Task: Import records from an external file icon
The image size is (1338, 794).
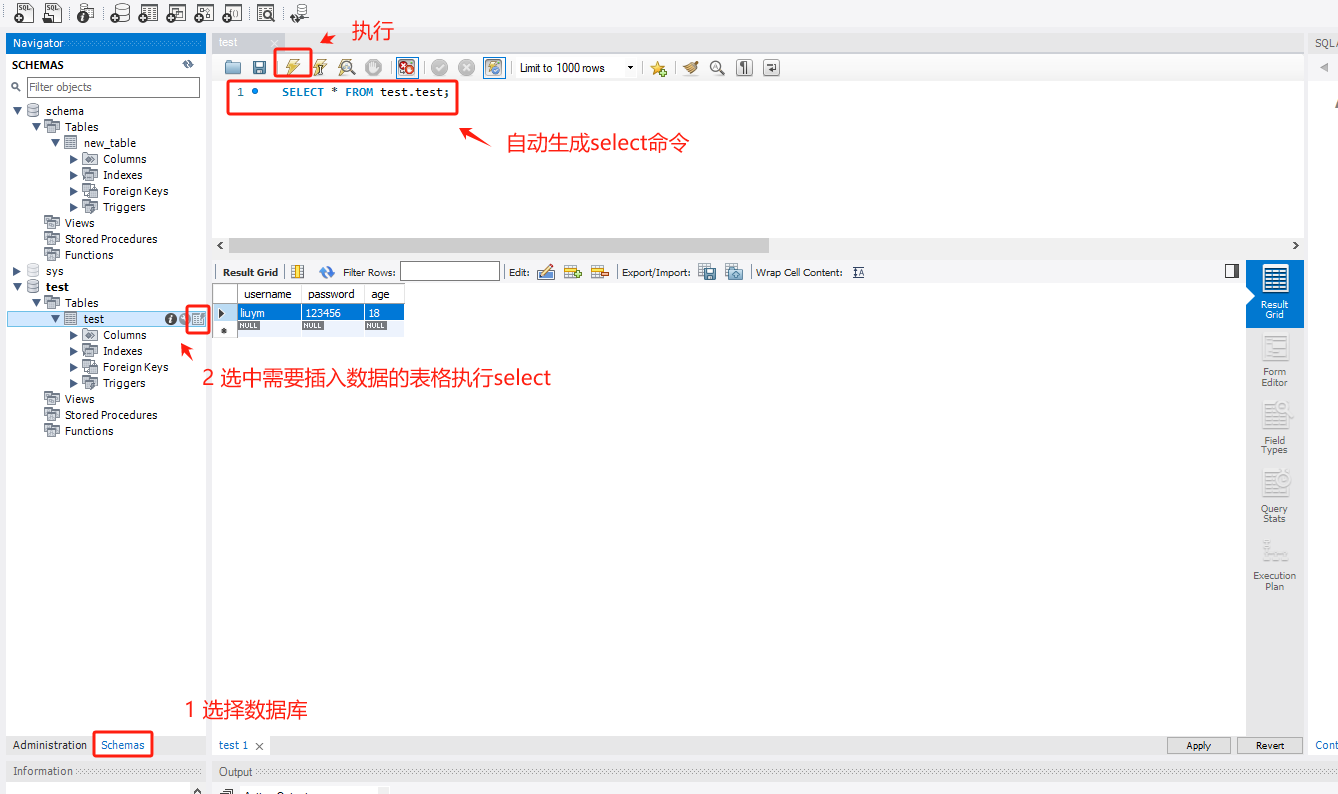Action: pos(734,272)
